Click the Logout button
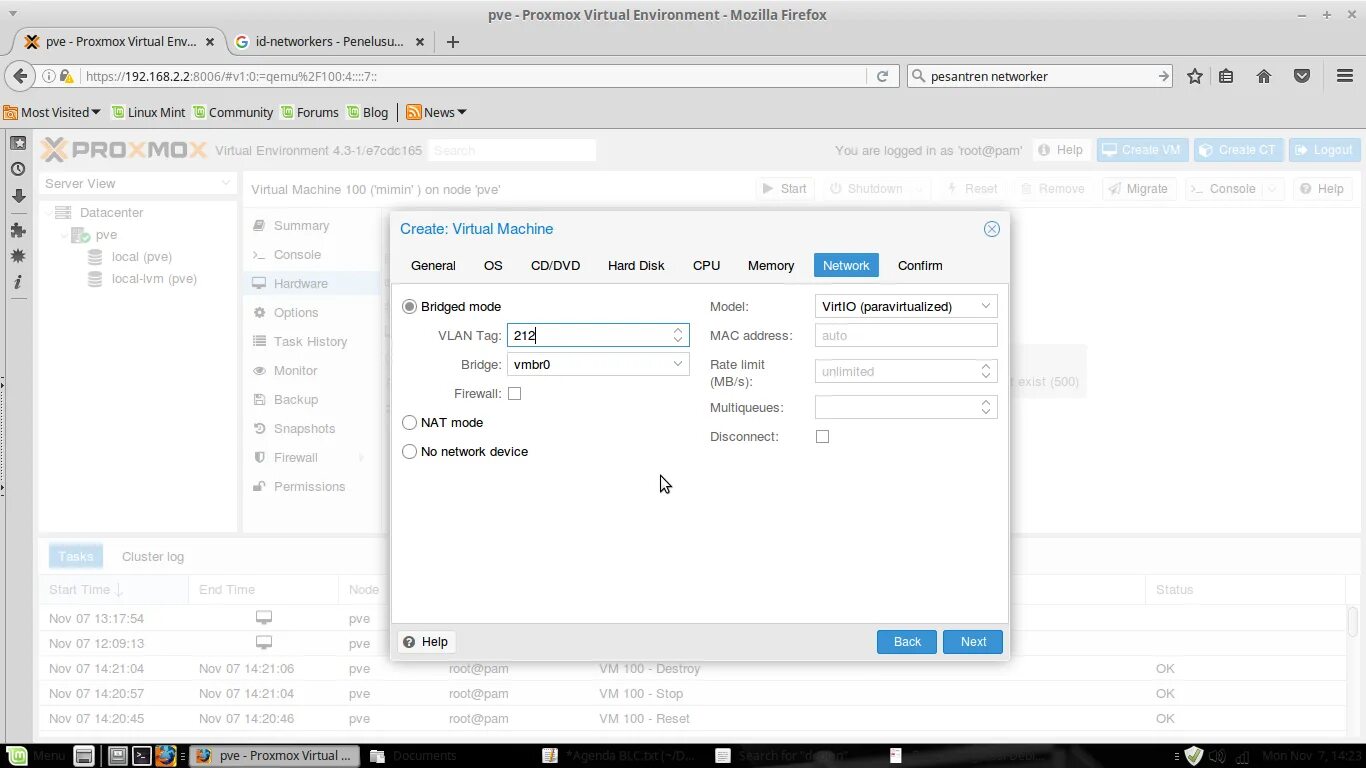Viewport: 1366px width, 768px height. (x=1324, y=150)
